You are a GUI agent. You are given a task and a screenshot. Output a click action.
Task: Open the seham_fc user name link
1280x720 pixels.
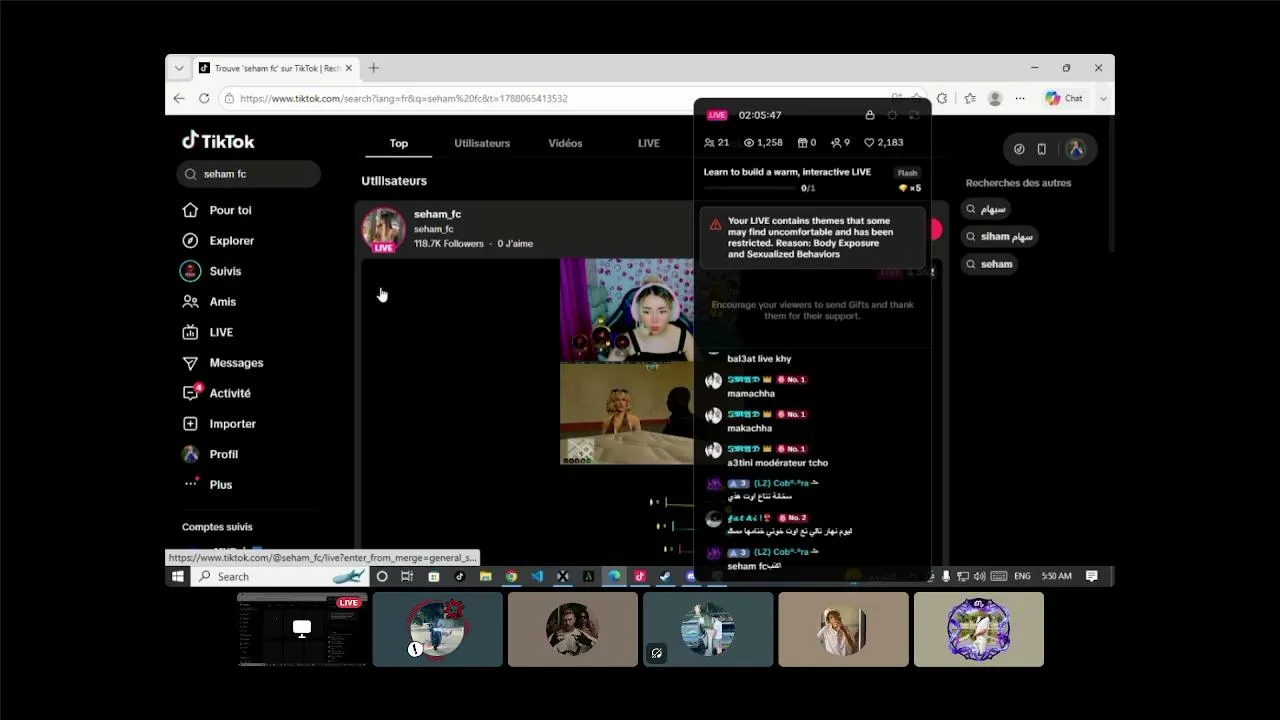point(437,214)
